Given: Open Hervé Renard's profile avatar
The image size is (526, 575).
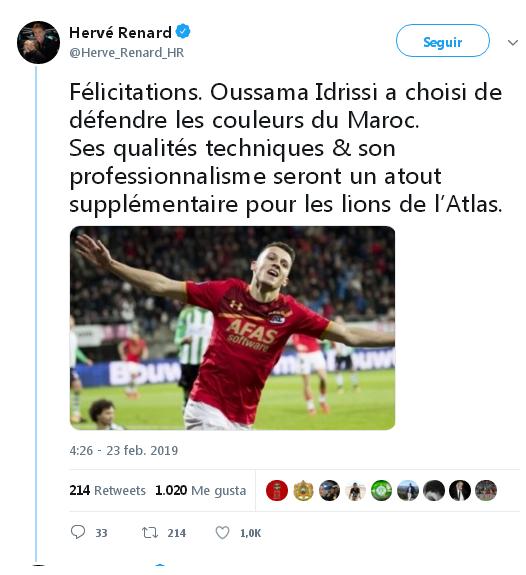Looking at the screenshot, I should (38, 43).
